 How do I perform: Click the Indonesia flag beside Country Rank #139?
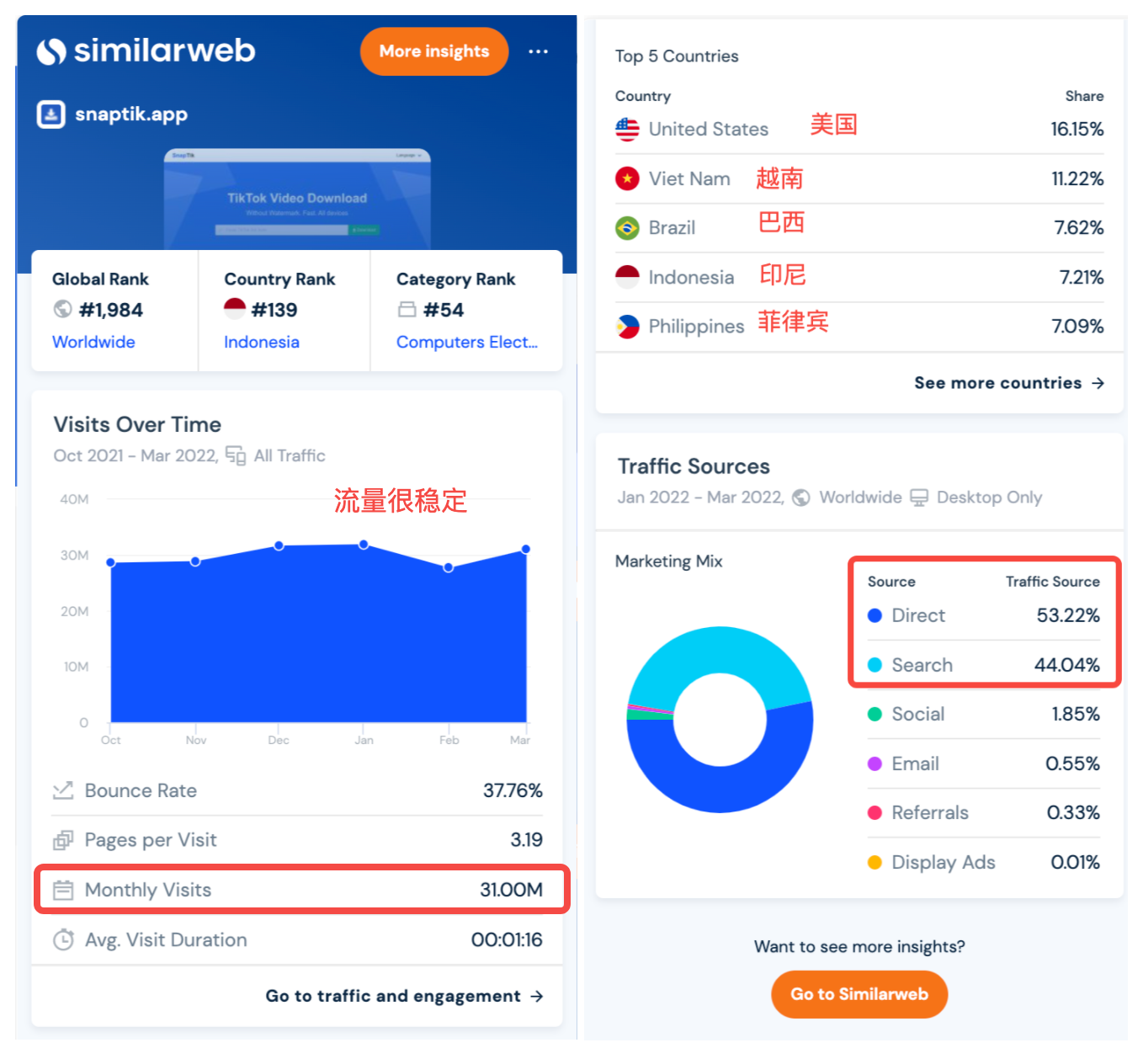235,309
